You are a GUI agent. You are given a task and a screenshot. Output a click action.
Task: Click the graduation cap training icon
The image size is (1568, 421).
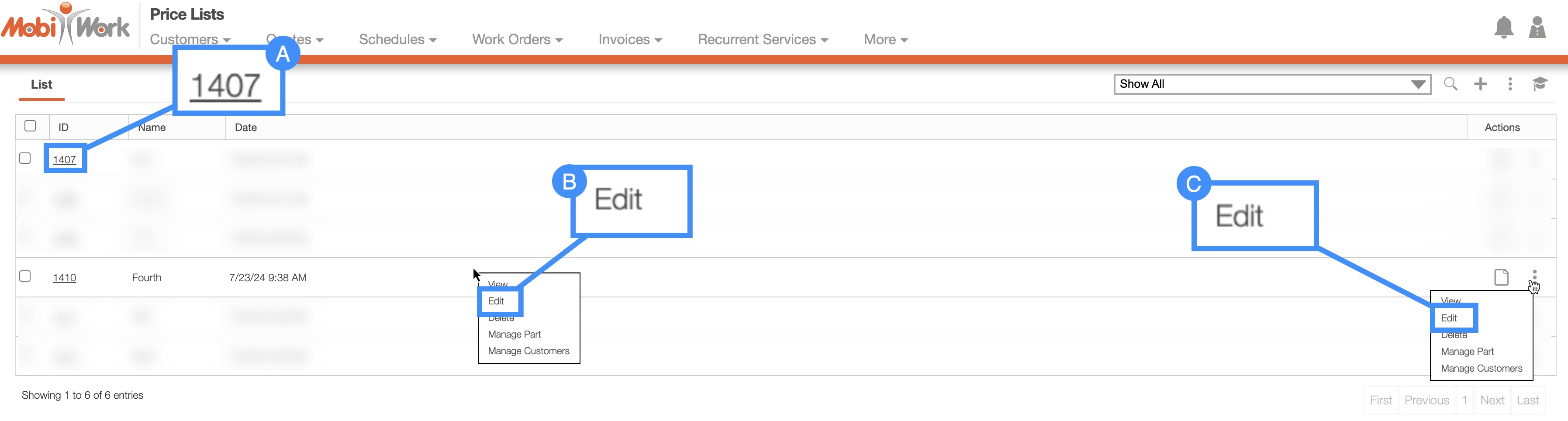(1539, 84)
